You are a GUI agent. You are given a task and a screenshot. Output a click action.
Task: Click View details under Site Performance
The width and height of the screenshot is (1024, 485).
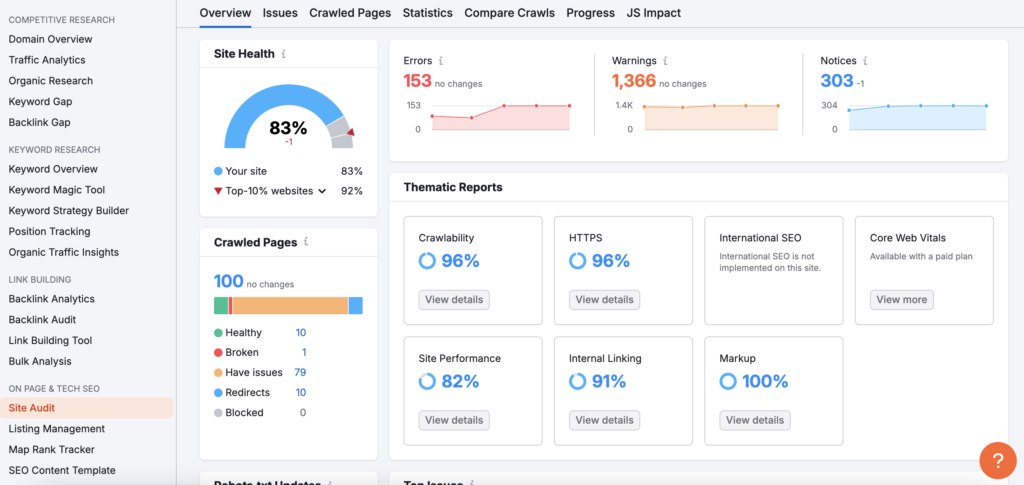click(454, 420)
